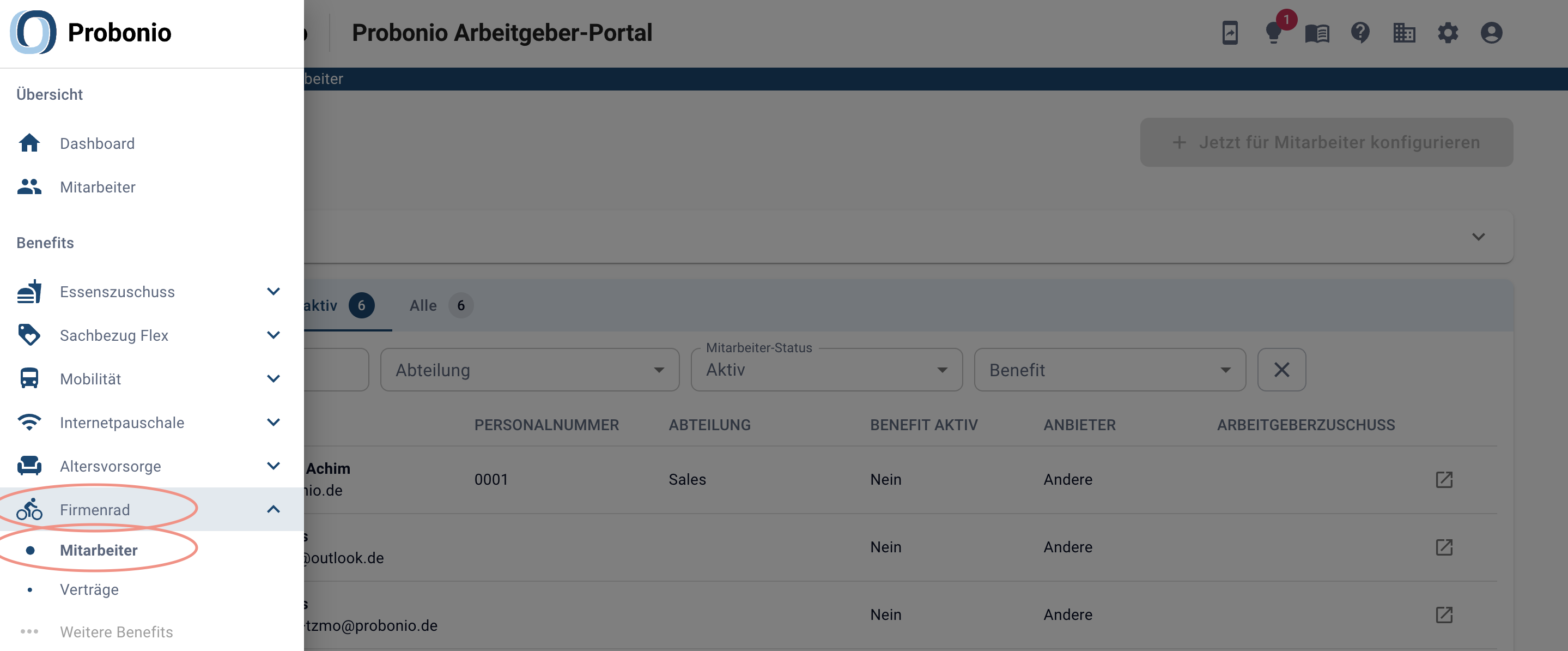Go to Dashboard in sidebar
Image resolution: width=1568 pixels, height=651 pixels.
(x=97, y=144)
